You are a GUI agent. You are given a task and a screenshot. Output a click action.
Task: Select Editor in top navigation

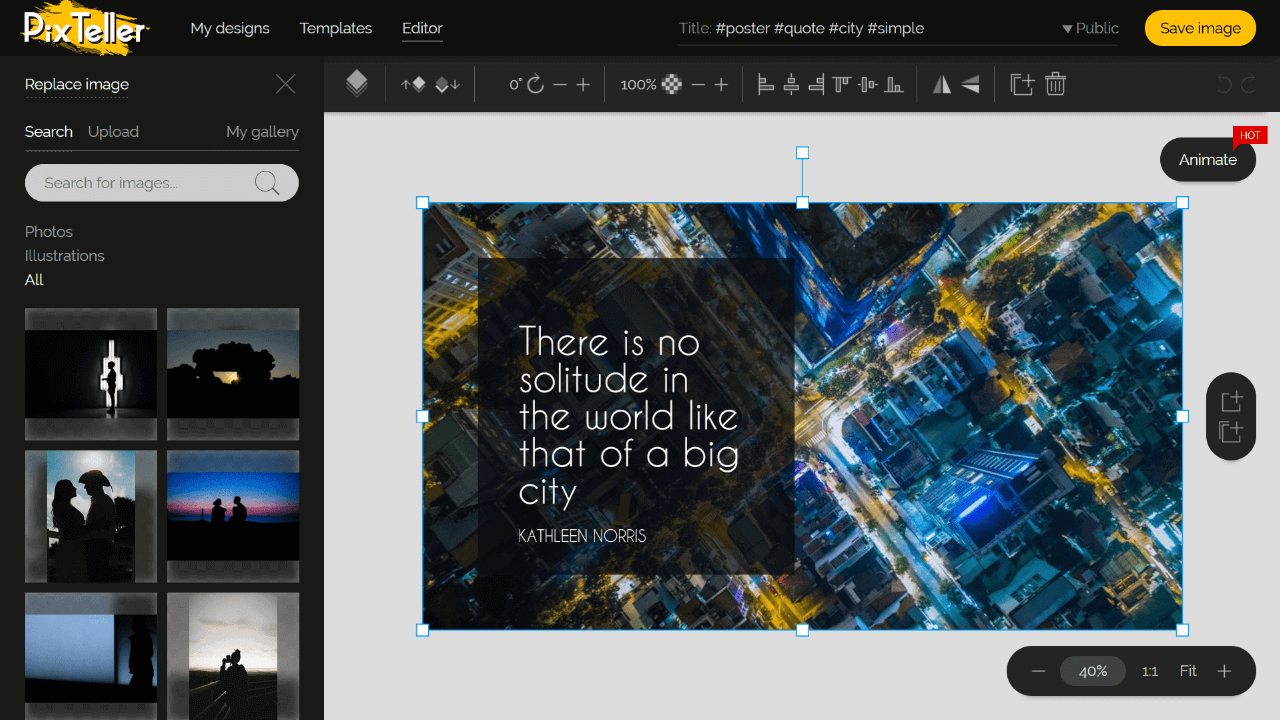[422, 28]
